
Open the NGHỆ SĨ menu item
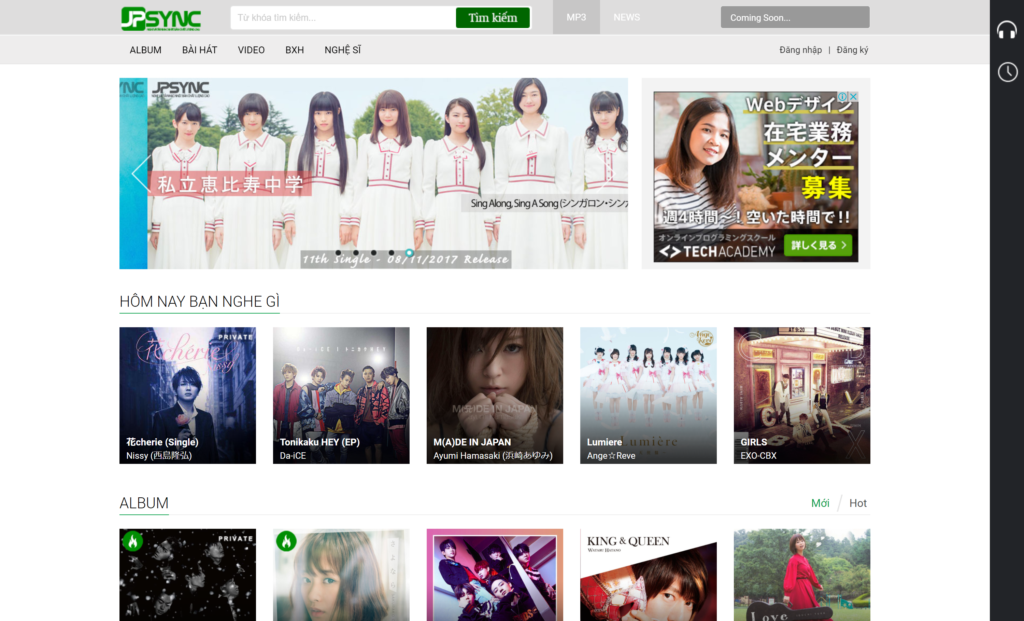coord(343,50)
